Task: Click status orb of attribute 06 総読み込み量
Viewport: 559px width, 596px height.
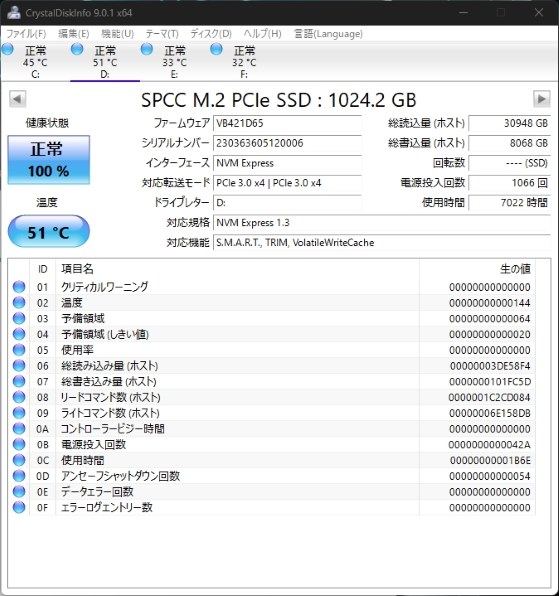Action: coord(19,366)
